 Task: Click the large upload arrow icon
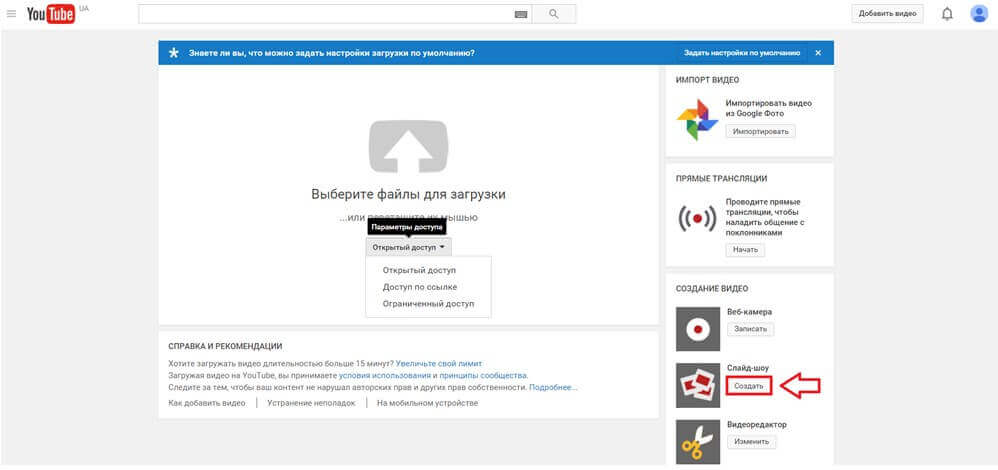click(408, 146)
